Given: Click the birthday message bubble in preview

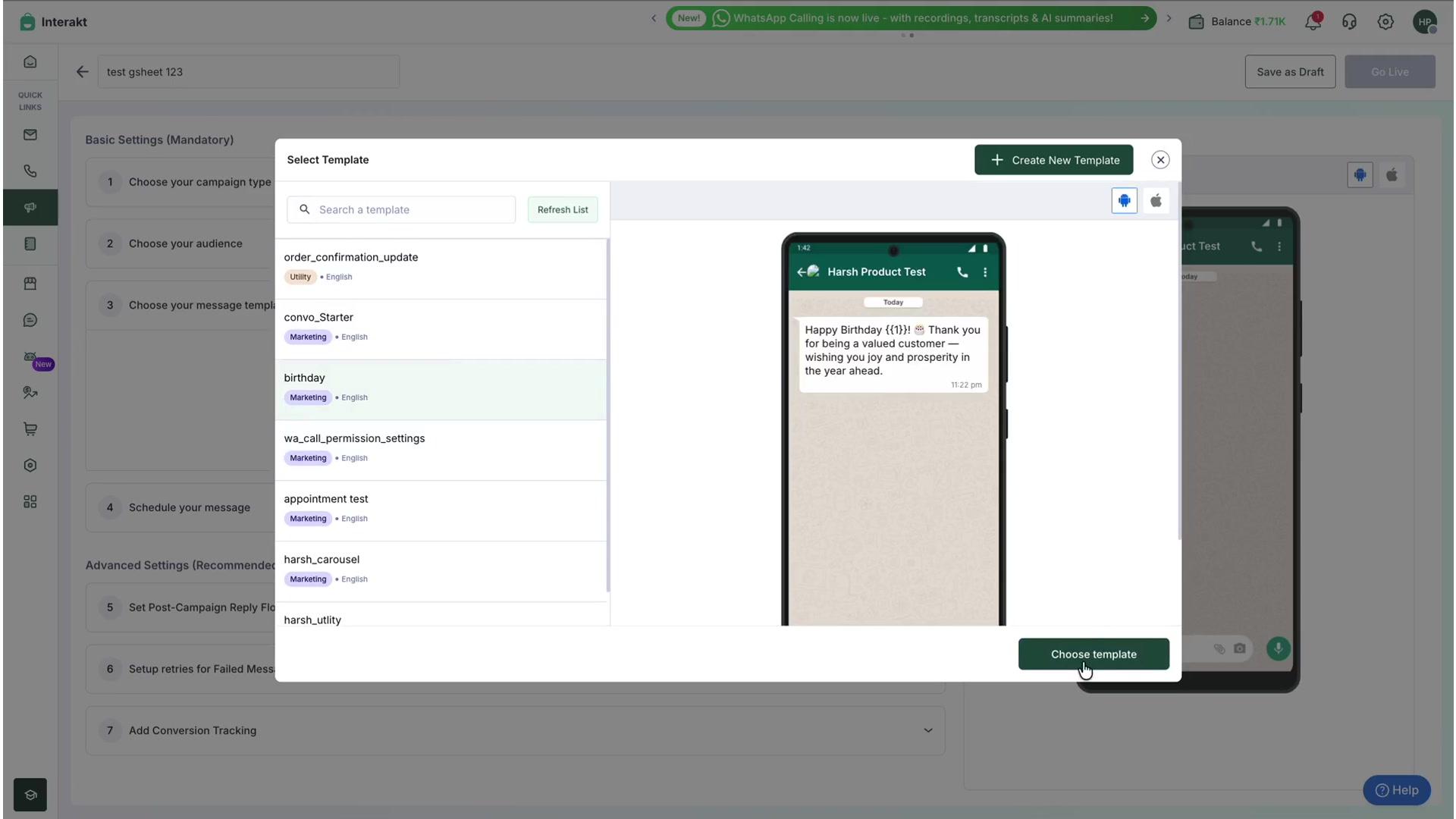Looking at the screenshot, I should tap(893, 355).
